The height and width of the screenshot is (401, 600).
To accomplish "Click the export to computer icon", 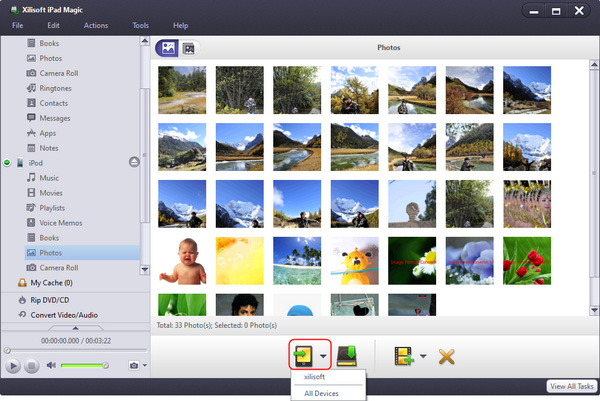I will coord(347,355).
